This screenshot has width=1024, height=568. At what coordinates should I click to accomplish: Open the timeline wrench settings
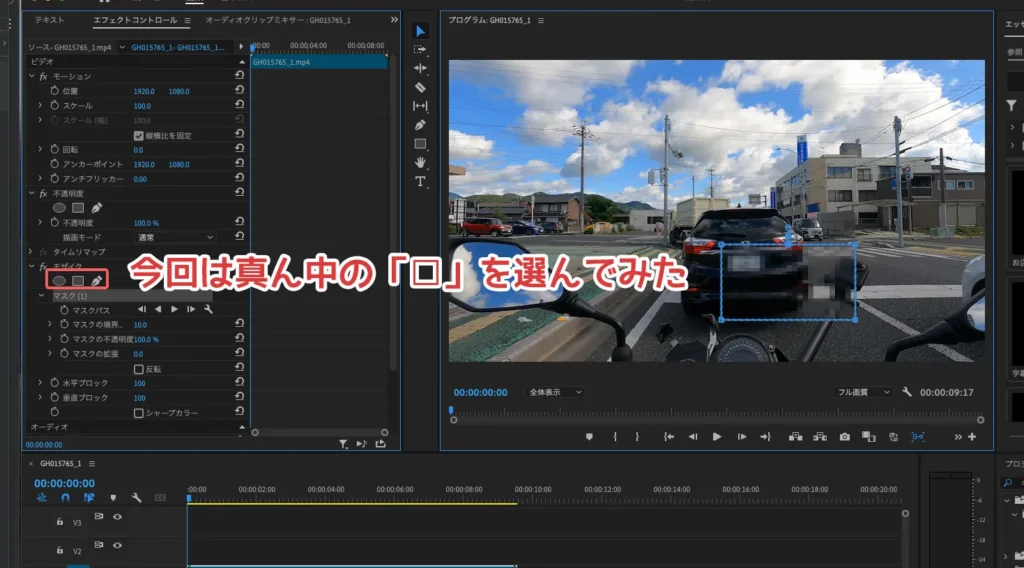click(136, 497)
